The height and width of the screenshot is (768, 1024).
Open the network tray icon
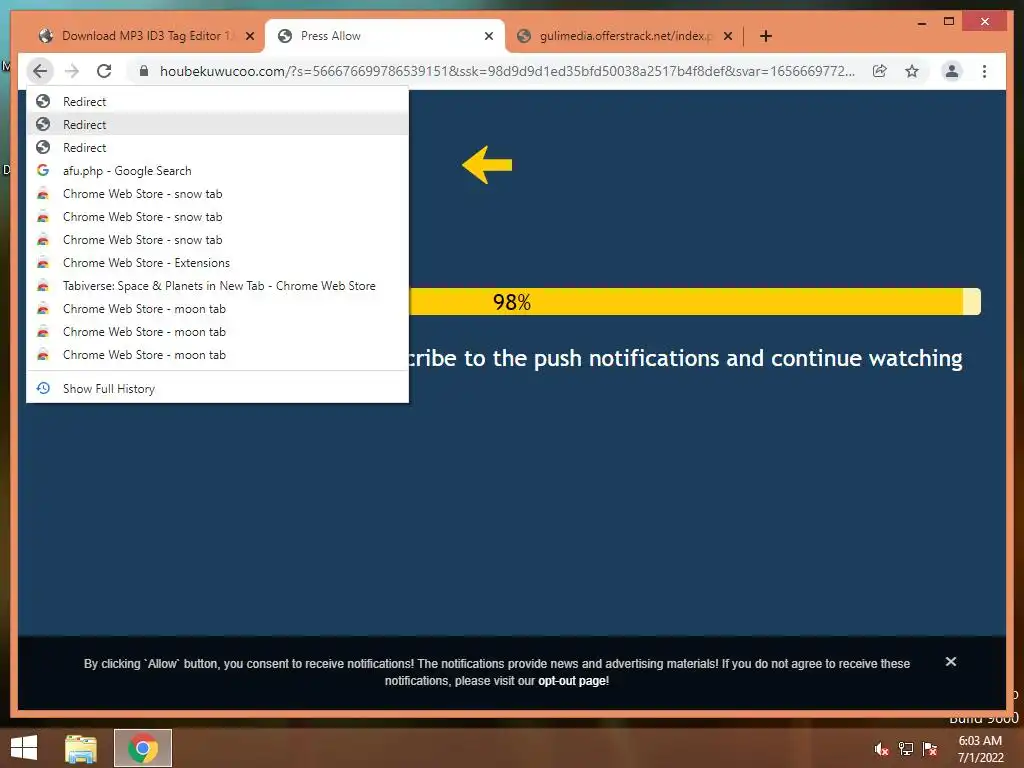click(906, 749)
